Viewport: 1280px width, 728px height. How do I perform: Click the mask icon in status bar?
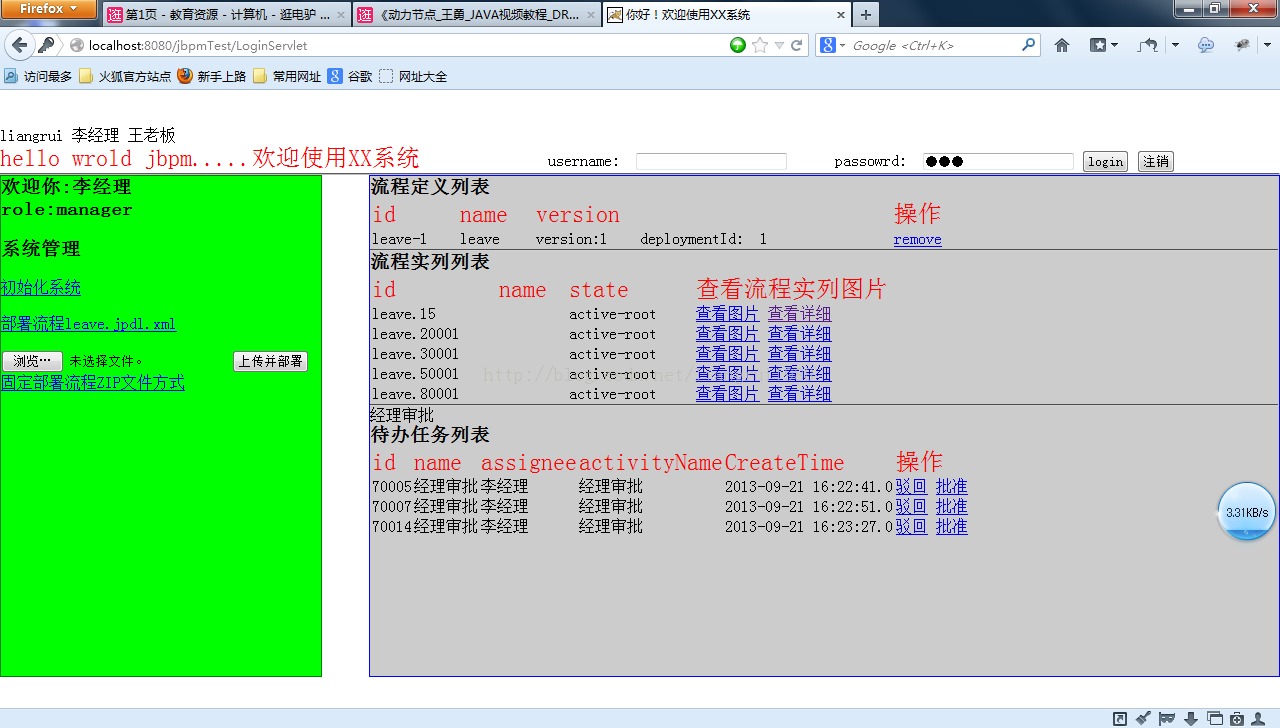coord(1166,718)
